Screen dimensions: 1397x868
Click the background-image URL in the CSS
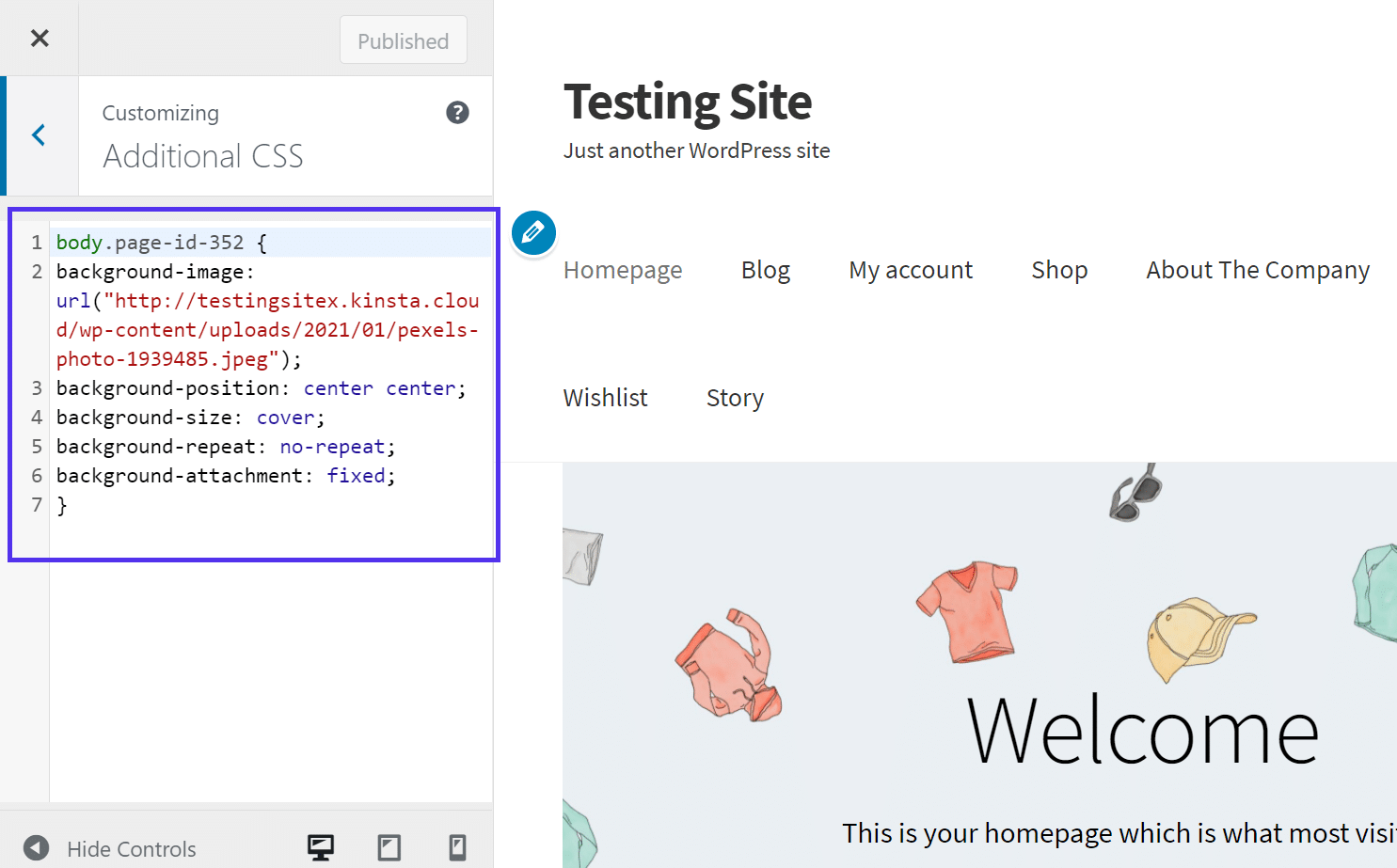pos(266,329)
